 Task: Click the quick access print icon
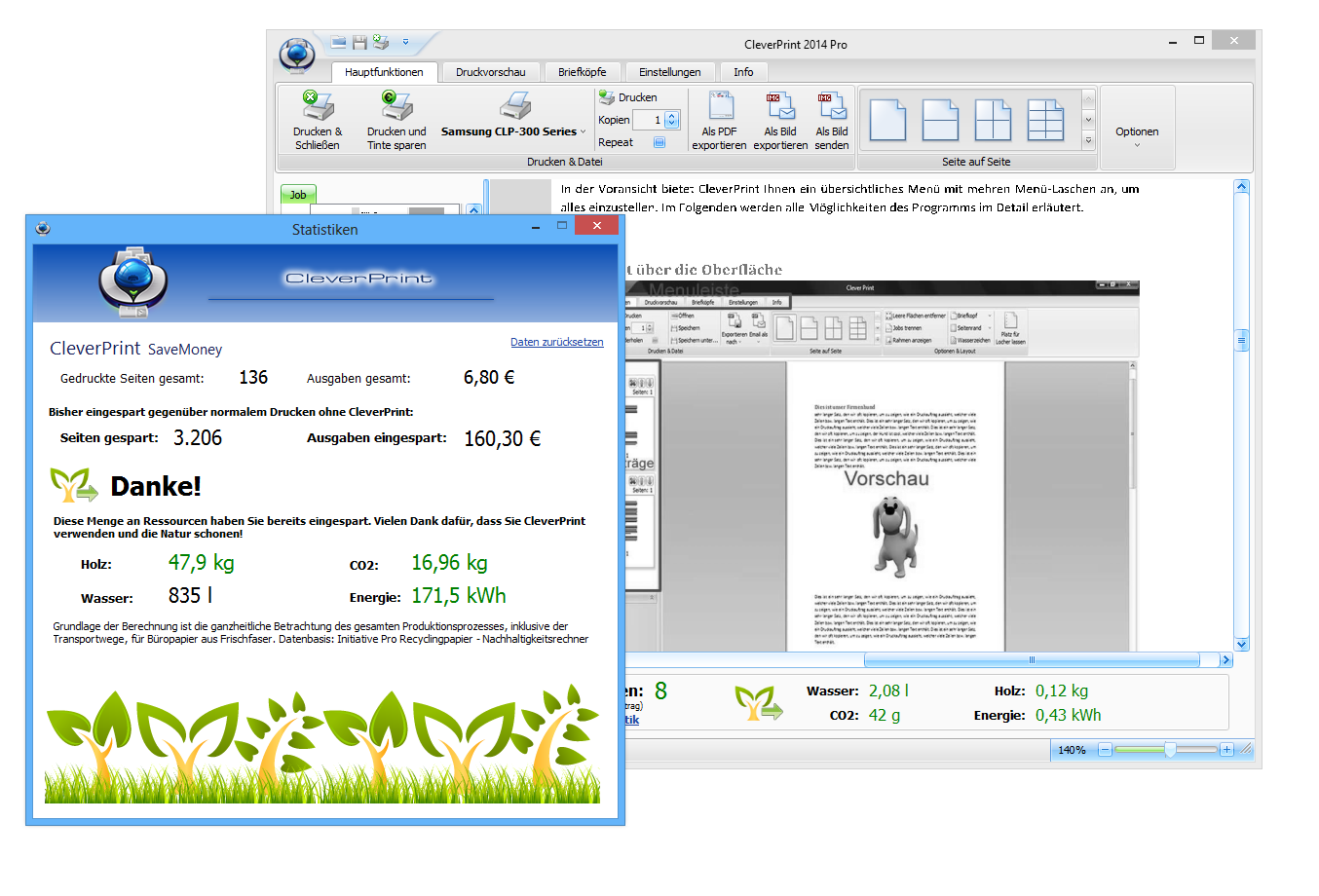click(381, 43)
